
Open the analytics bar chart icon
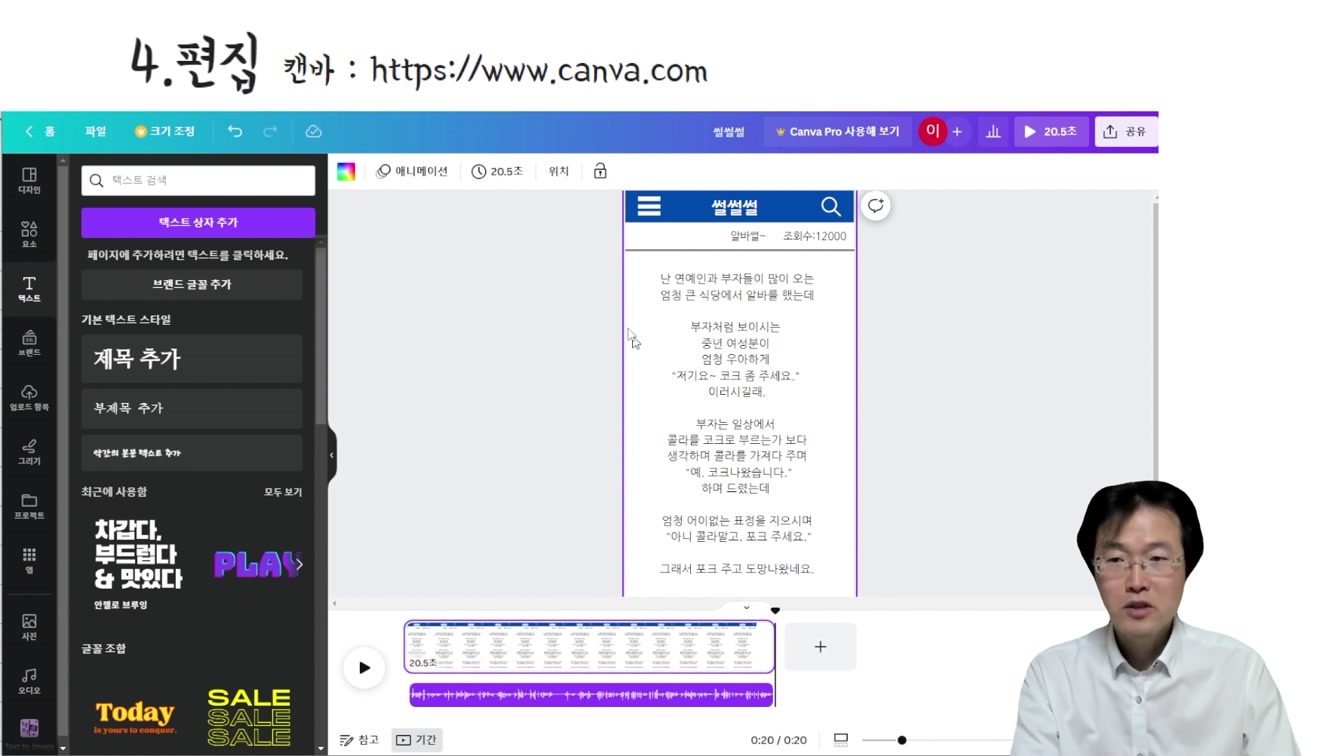[993, 131]
